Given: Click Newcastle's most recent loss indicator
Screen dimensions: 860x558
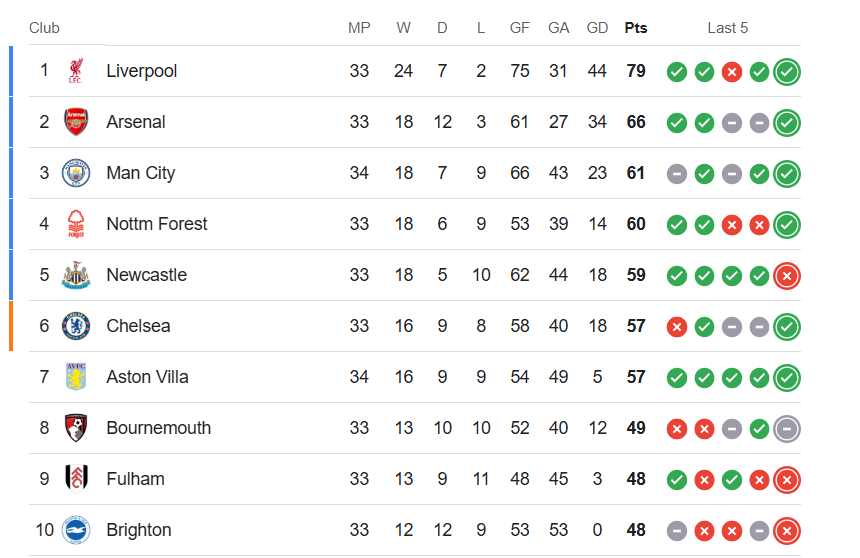Looking at the screenshot, I should [787, 276].
